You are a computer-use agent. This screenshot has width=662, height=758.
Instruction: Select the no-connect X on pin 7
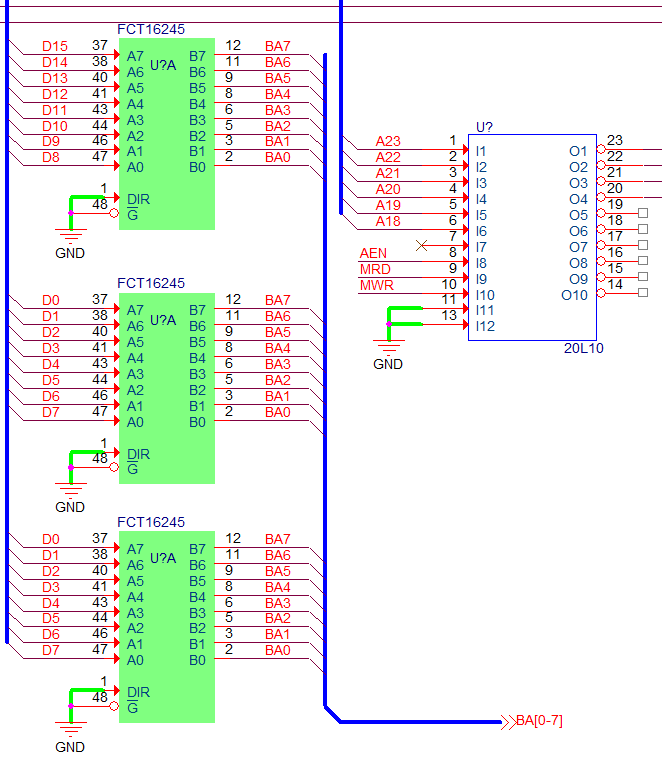click(x=421, y=246)
